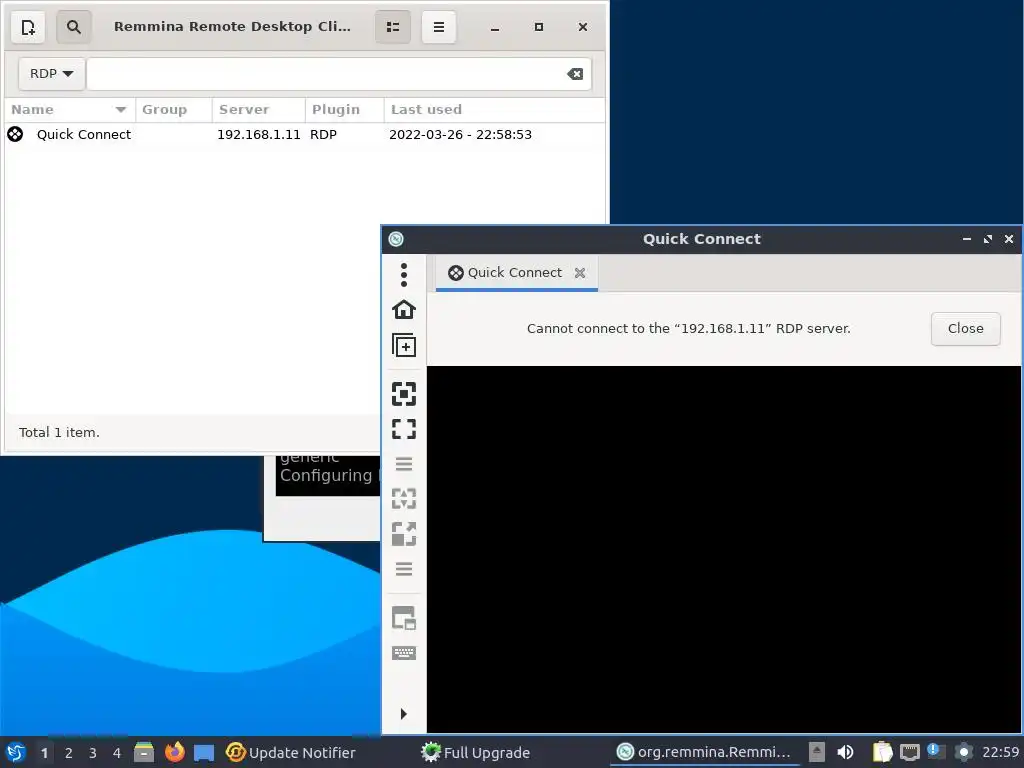The width and height of the screenshot is (1024, 768).
Task: Click the switch tab pages icon
Action: (x=404, y=618)
